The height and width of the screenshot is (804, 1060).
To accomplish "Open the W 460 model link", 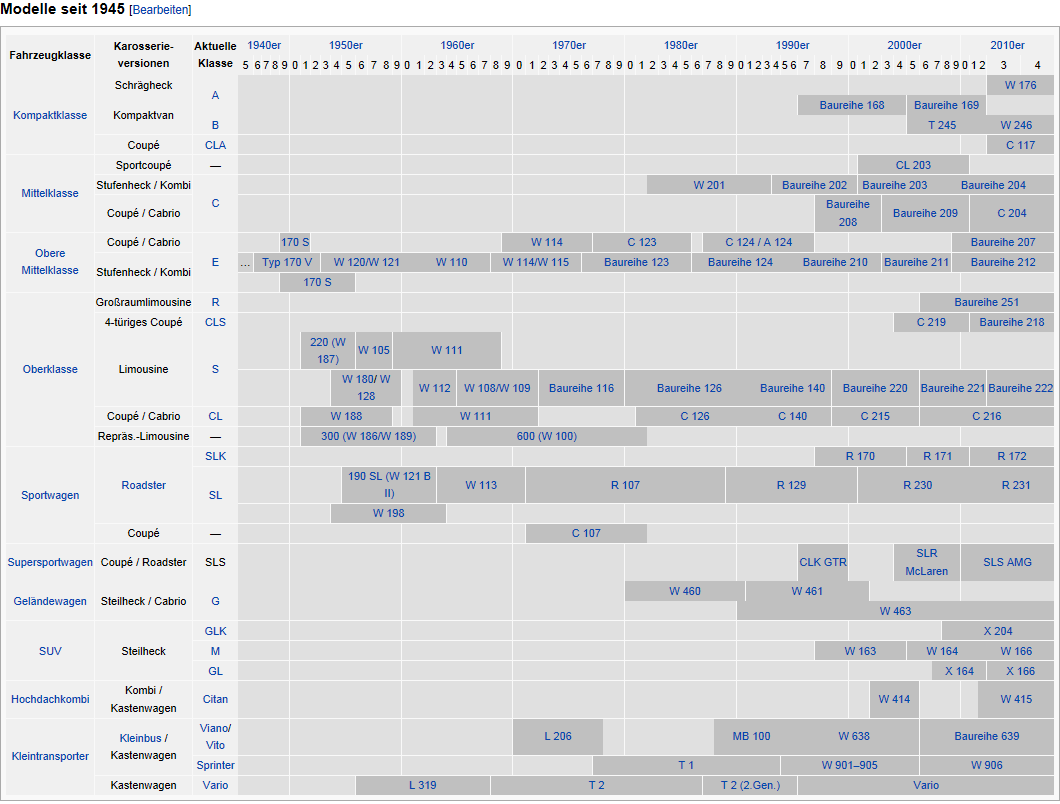I will (684, 591).
